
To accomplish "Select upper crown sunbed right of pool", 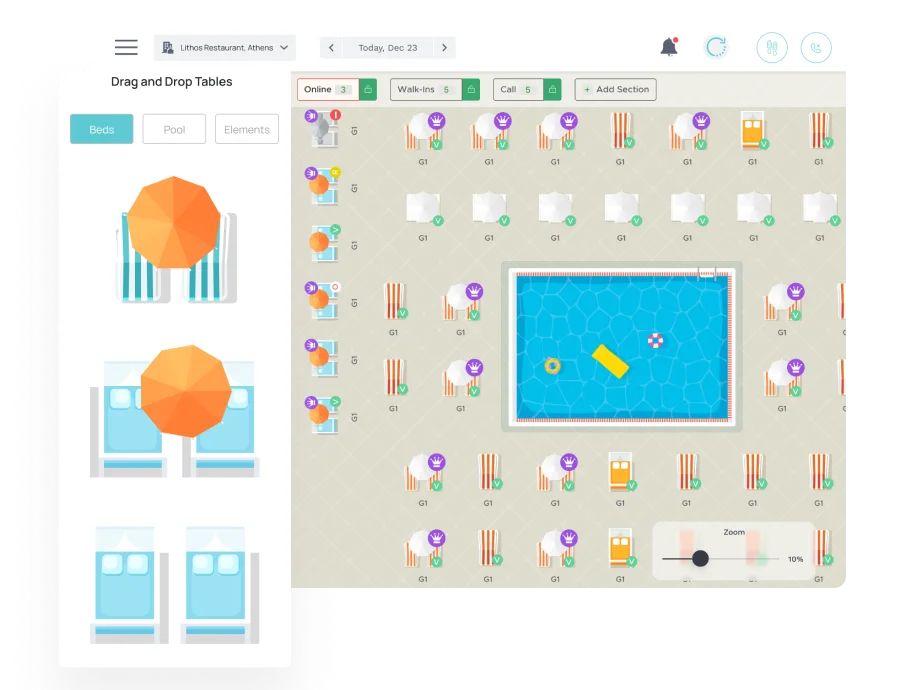I will 784,302.
